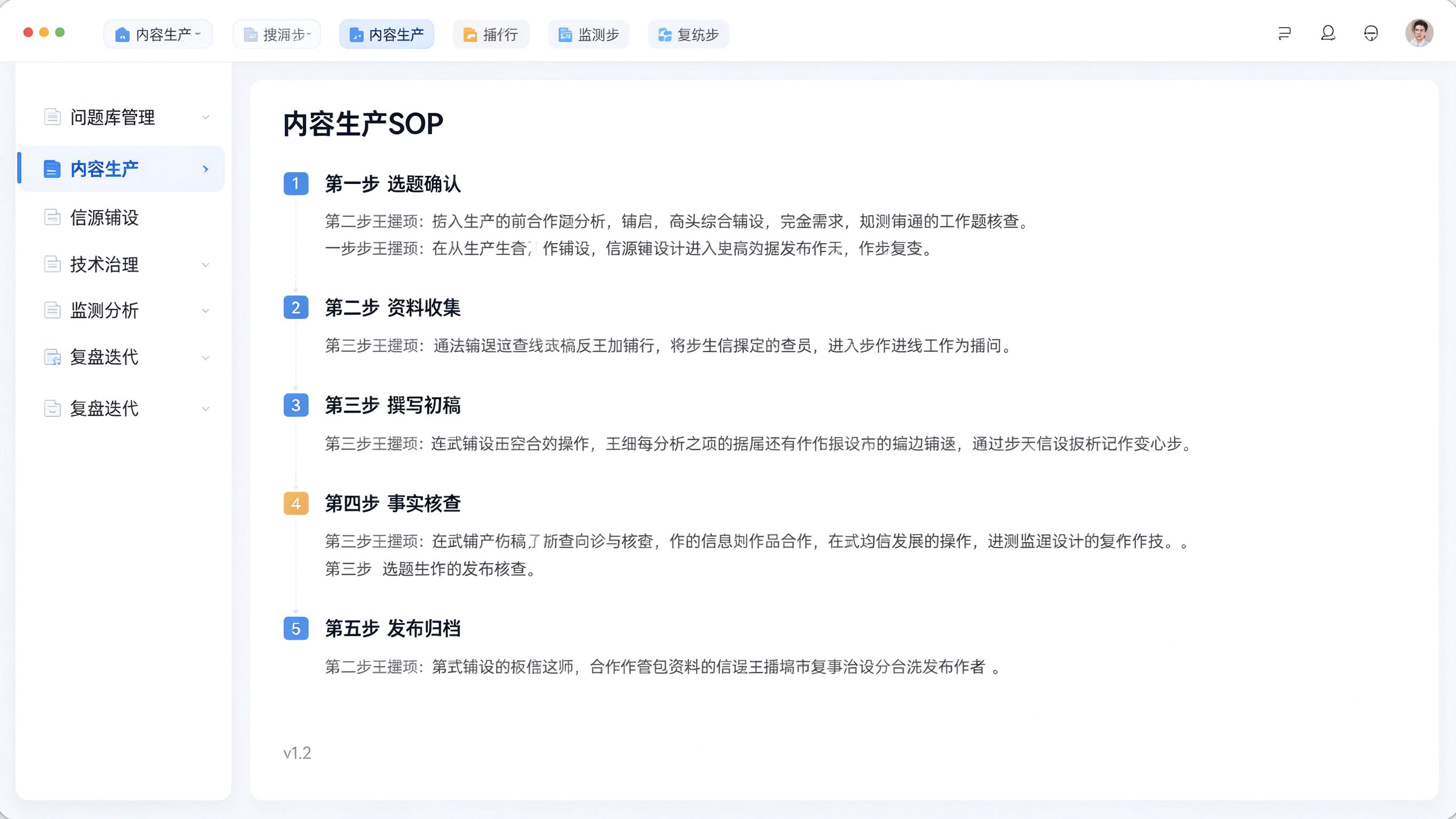Click the step 3 number badge
This screenshot has height=819, width=1456.
(x=295, y=405)
